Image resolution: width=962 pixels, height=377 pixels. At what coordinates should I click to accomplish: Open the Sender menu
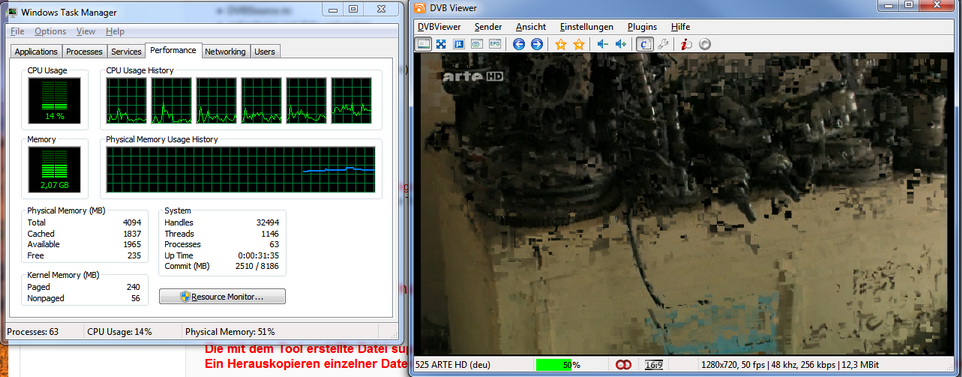(488, 27)
